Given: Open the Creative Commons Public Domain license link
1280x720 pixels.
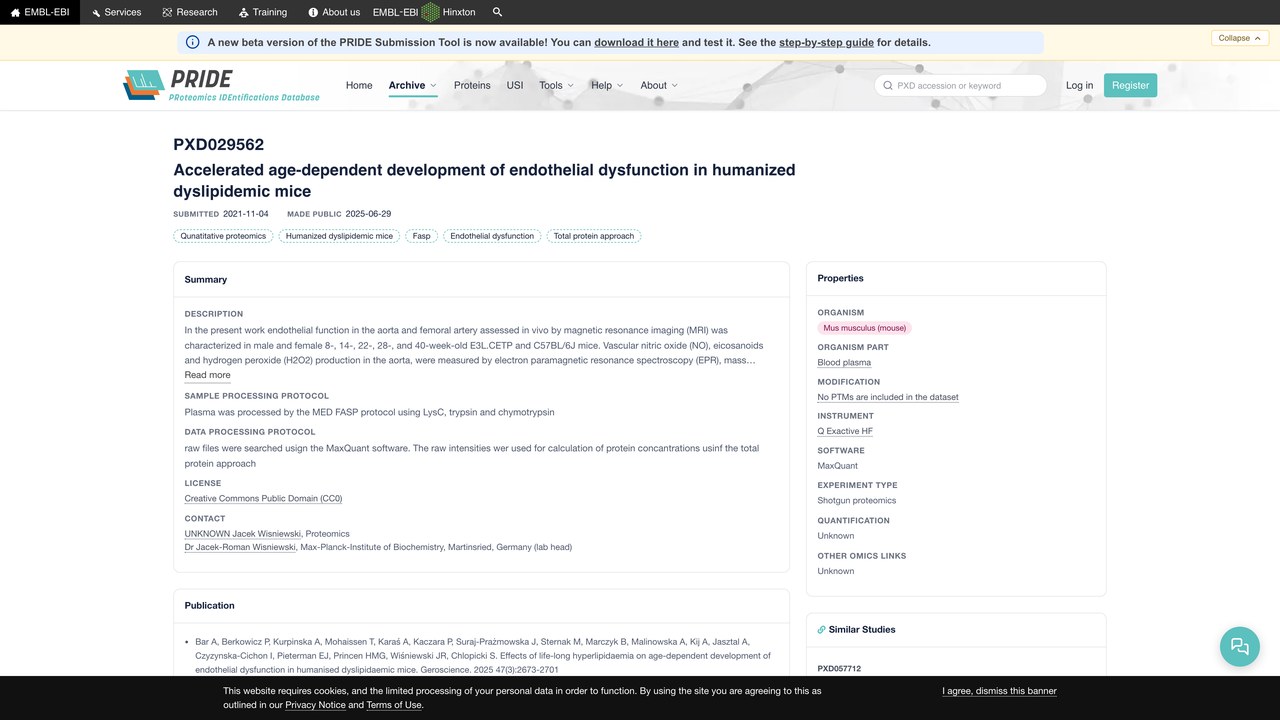Looking at the screenshot, I should 263,499.
